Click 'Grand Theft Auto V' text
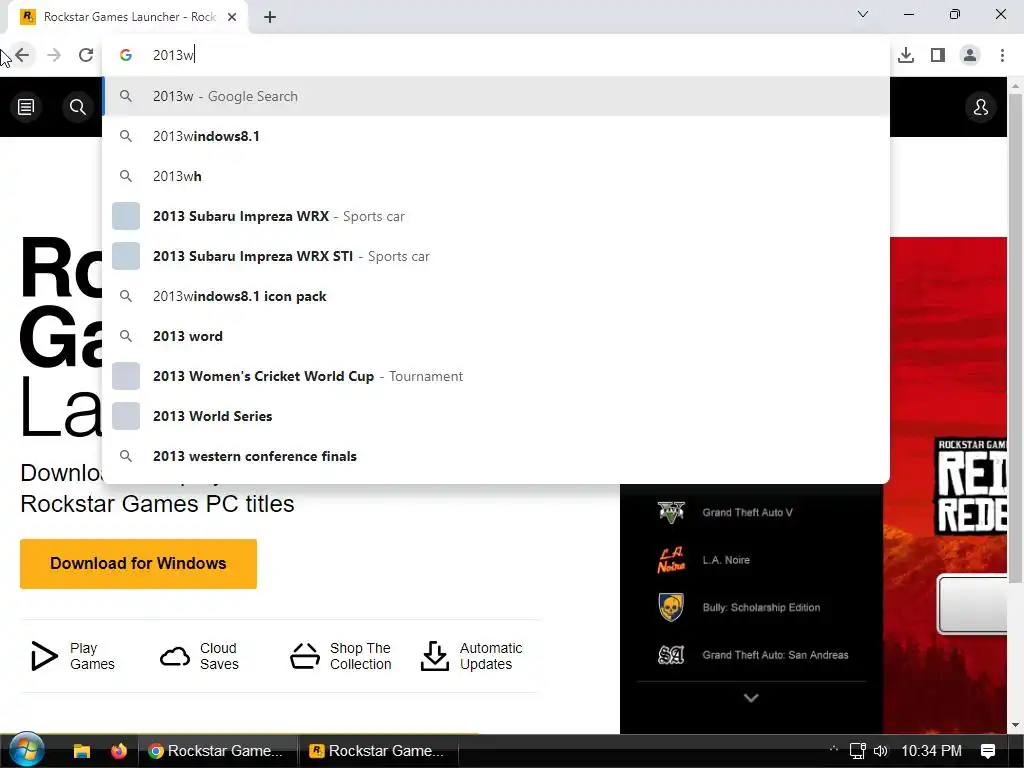The height and width of the screenshot is (768, 1024). [x=747, y=513]
